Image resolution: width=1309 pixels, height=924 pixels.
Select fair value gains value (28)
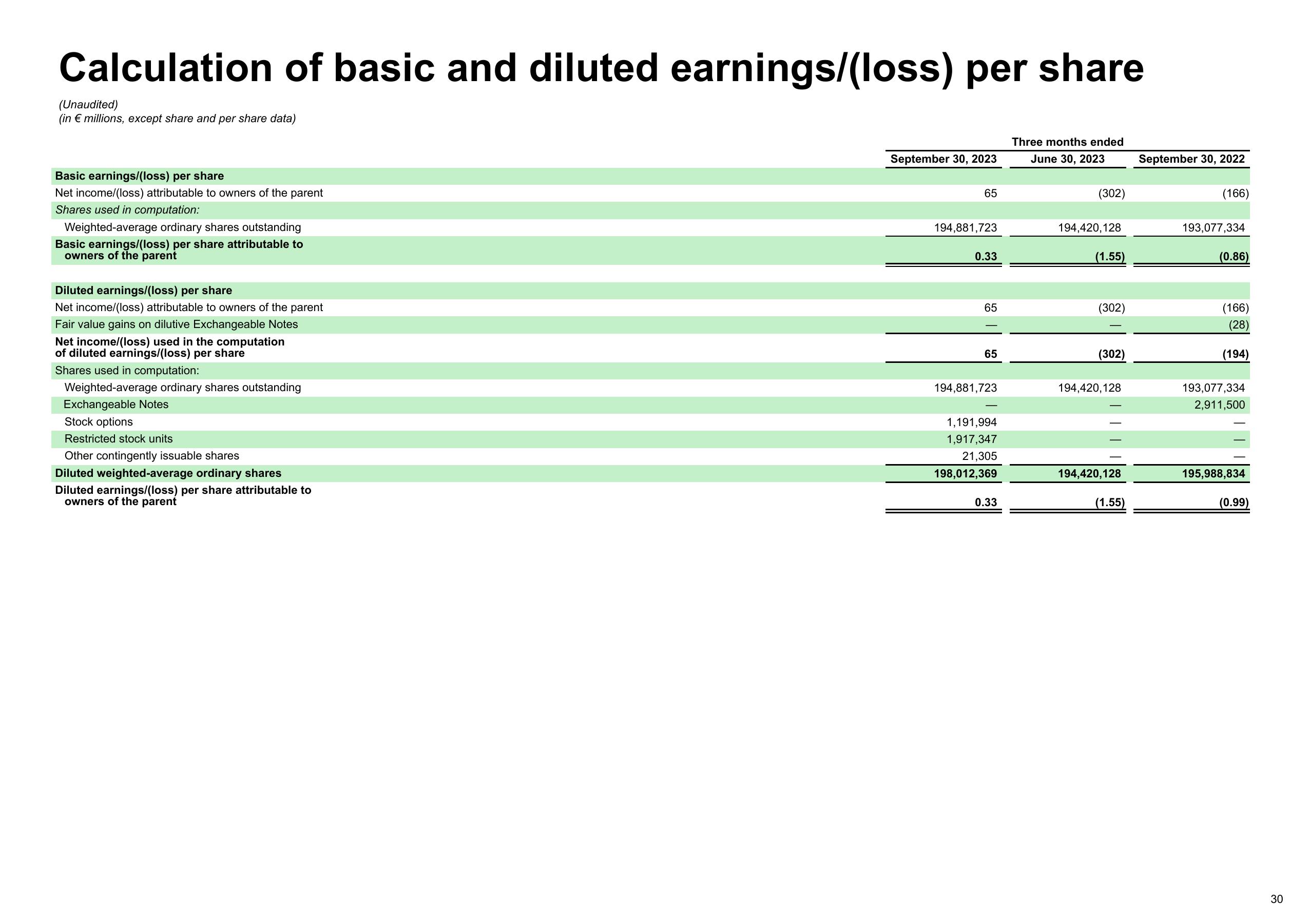(x=1238, y=325)
